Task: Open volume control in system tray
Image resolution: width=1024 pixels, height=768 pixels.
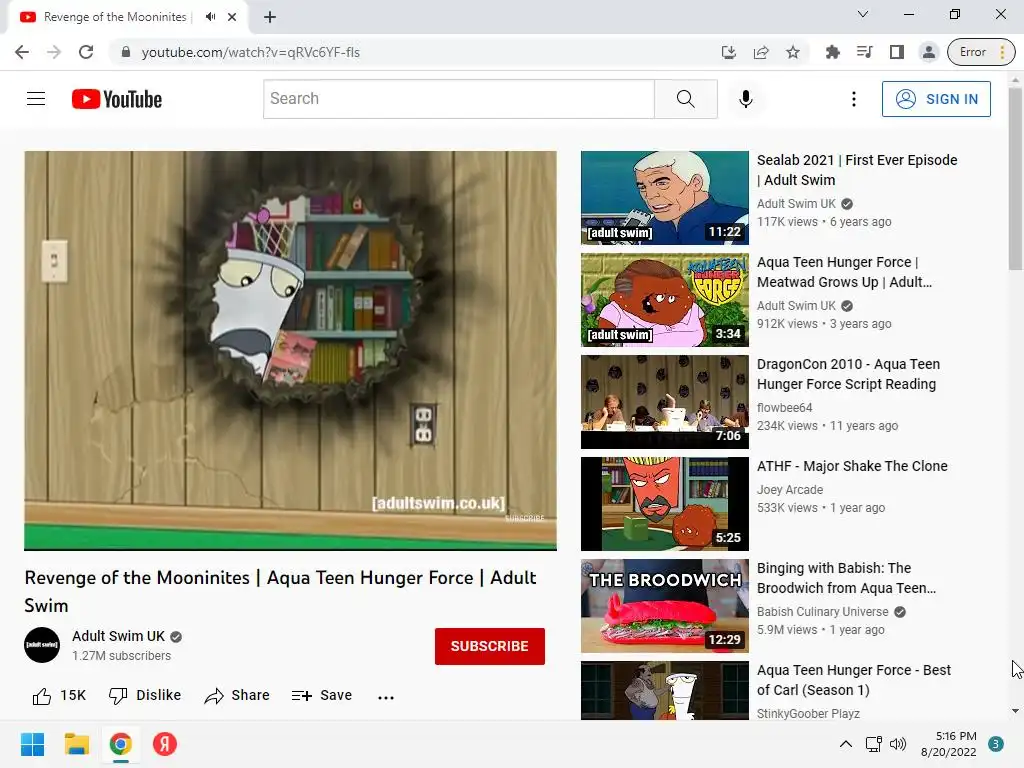Action: (x=898, y=744)
